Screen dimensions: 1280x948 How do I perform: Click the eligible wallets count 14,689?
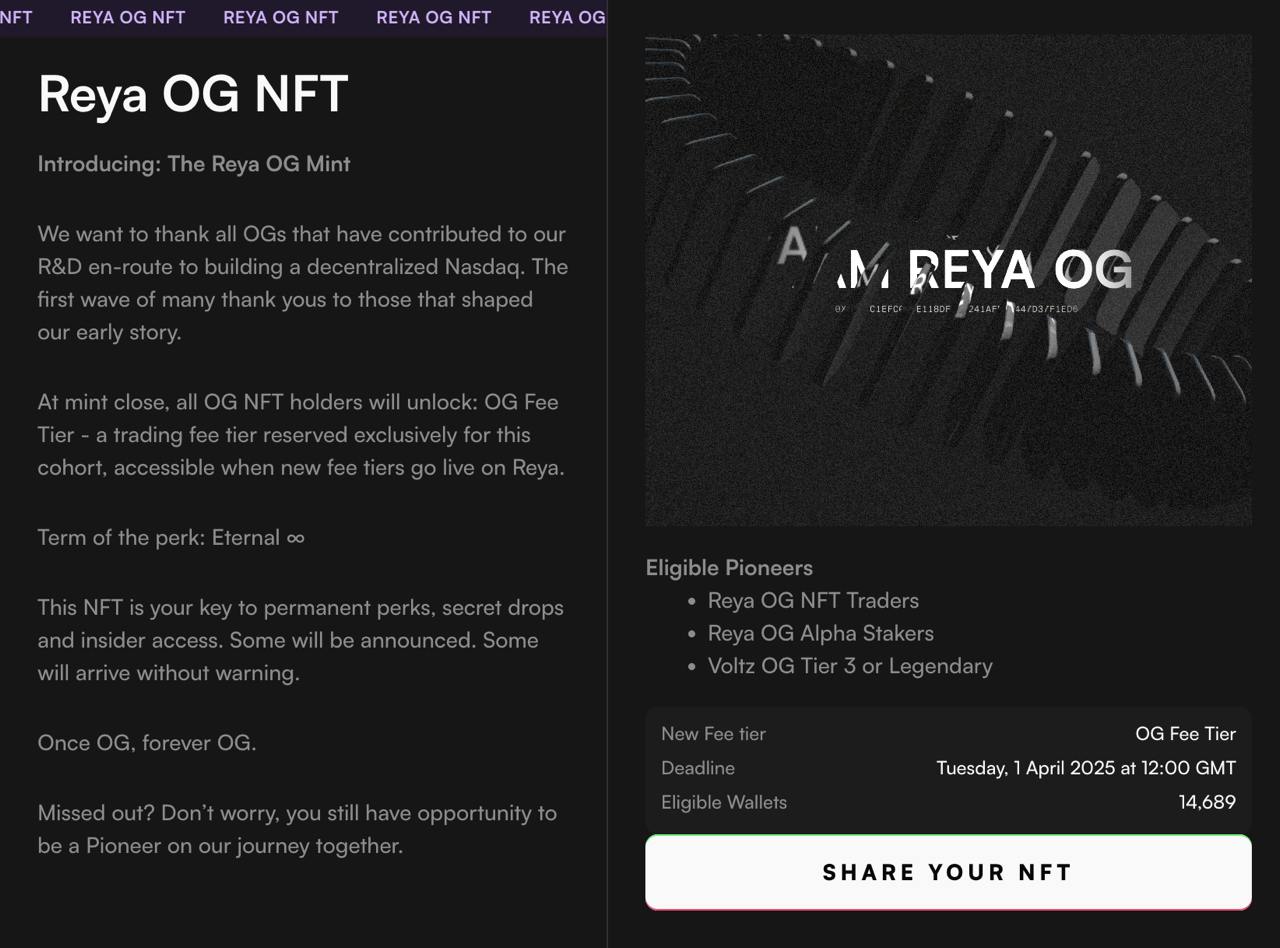(x=1207, y=802)
